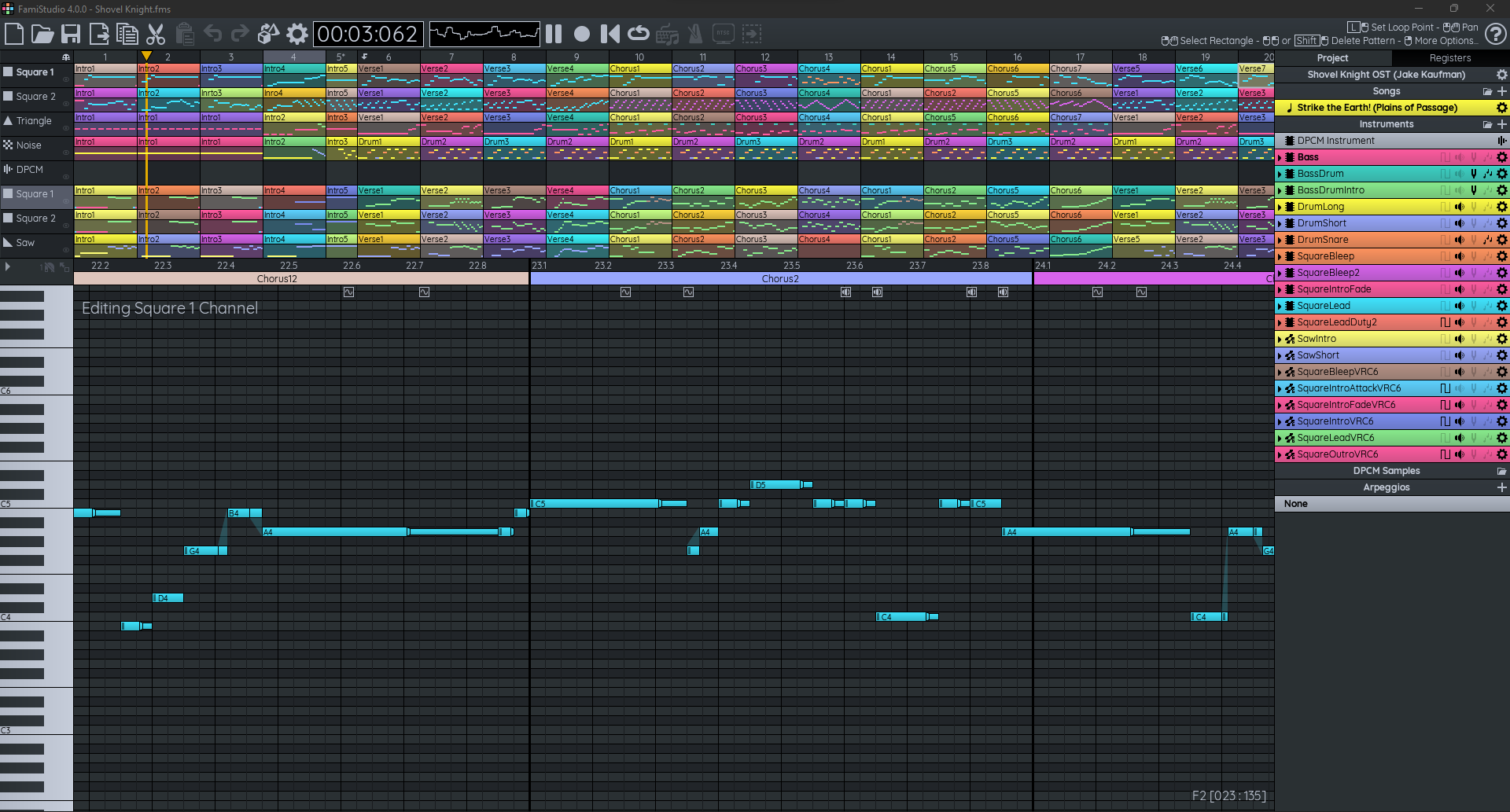The height and width of the screenshot is (812, 1510).
Task: Open properties gear for BassDrumIntro
Action: pyautogui.click(x=1501, y=190)
